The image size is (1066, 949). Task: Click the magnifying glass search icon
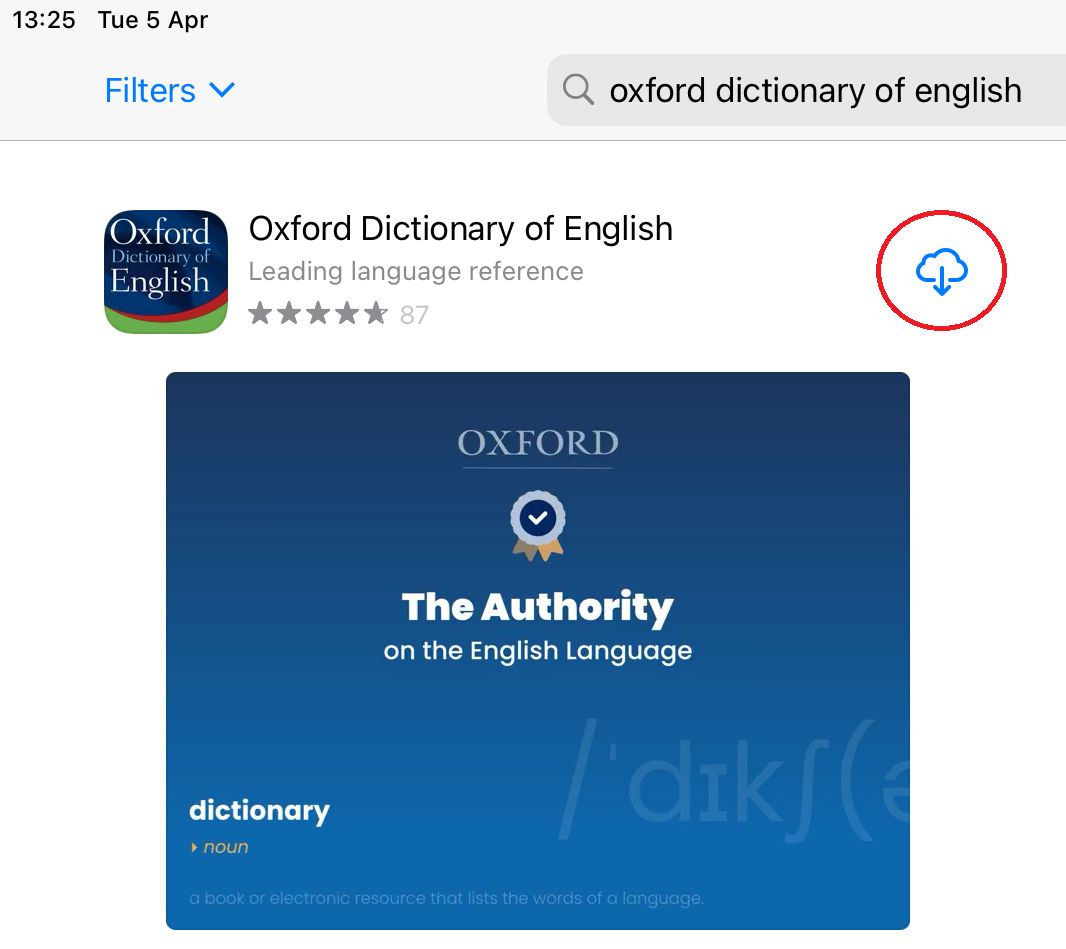coord(579,89)
